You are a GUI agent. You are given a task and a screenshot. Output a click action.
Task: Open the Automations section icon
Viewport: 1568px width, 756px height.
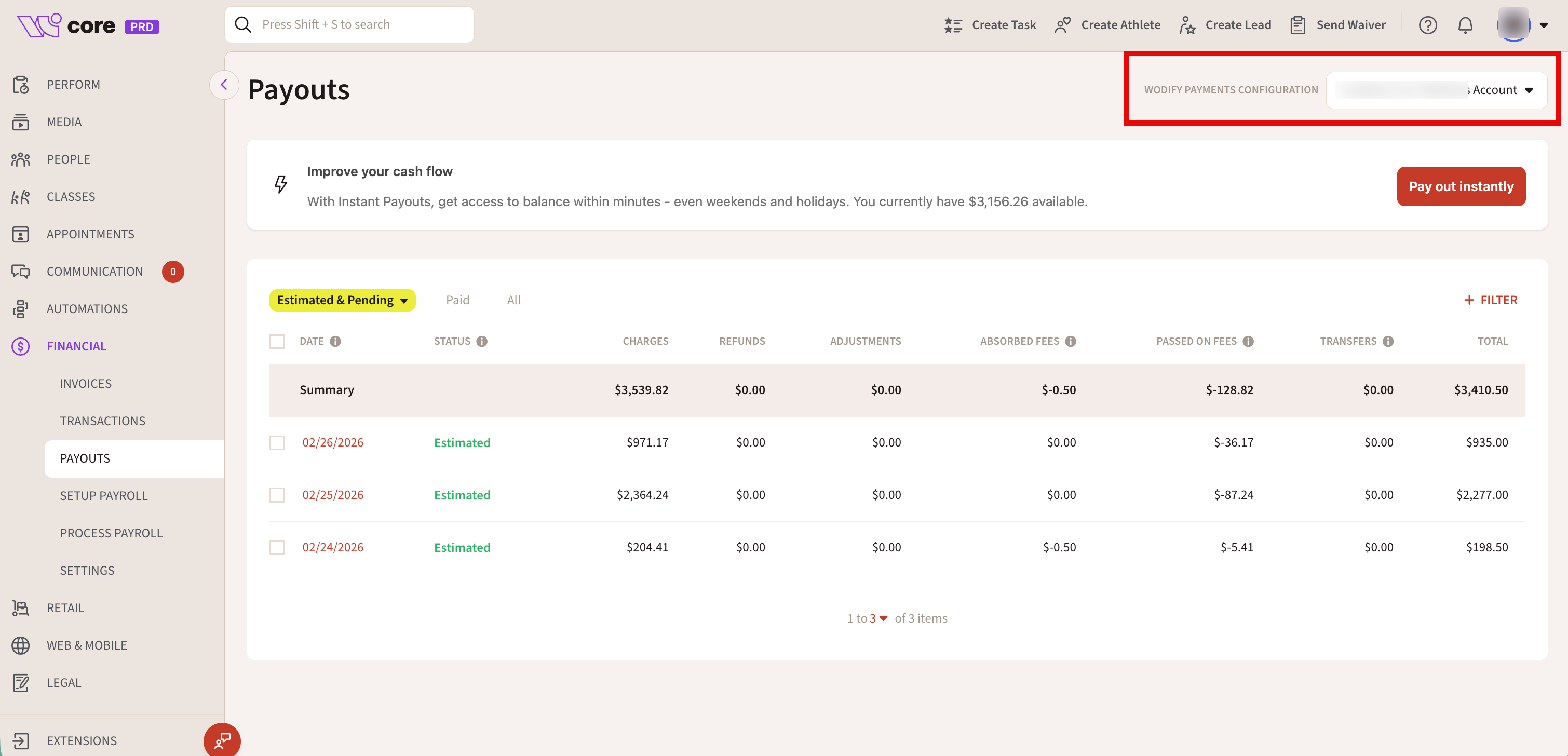[x=21, y=308]
